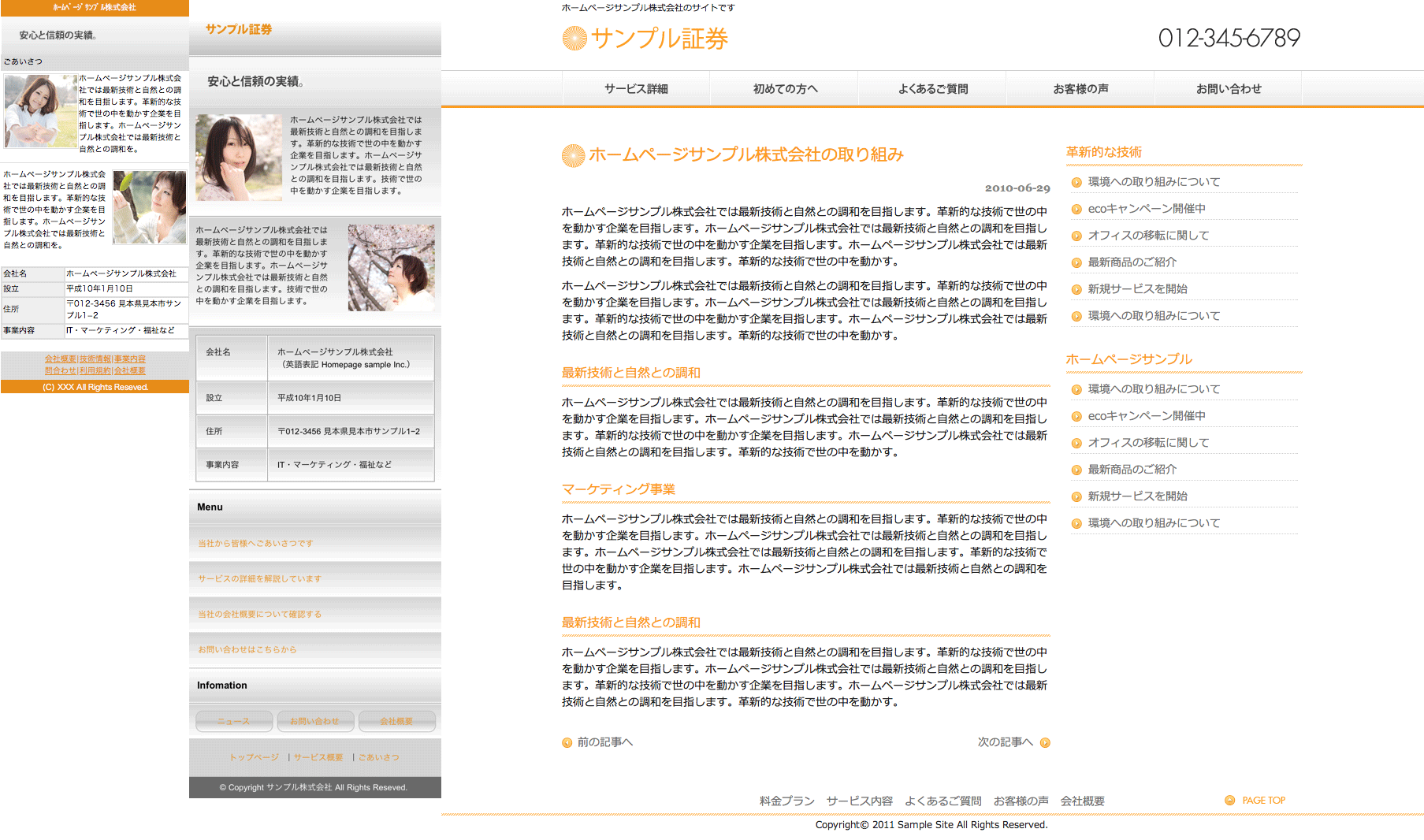Click arrow icon next to 次の記事へ
Viewport: 1424px width, 840px height.
[1045, 742]
